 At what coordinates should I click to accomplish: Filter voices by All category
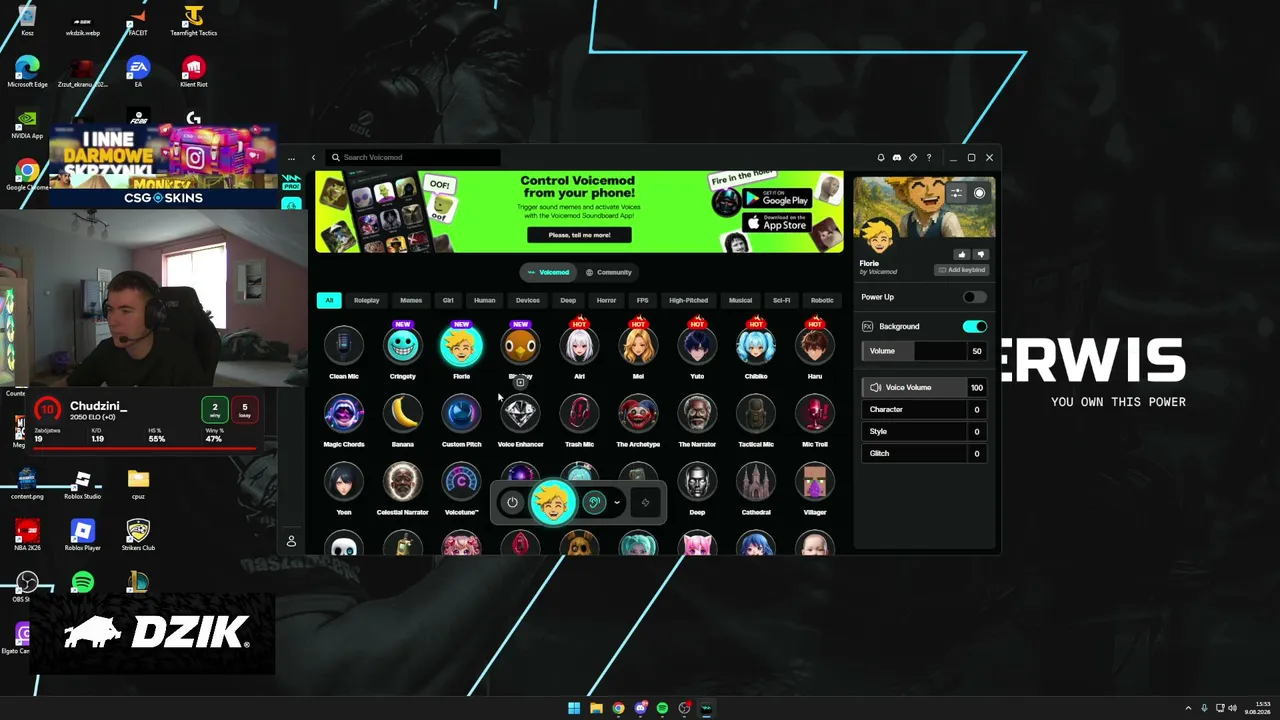[x=329, y=300]
